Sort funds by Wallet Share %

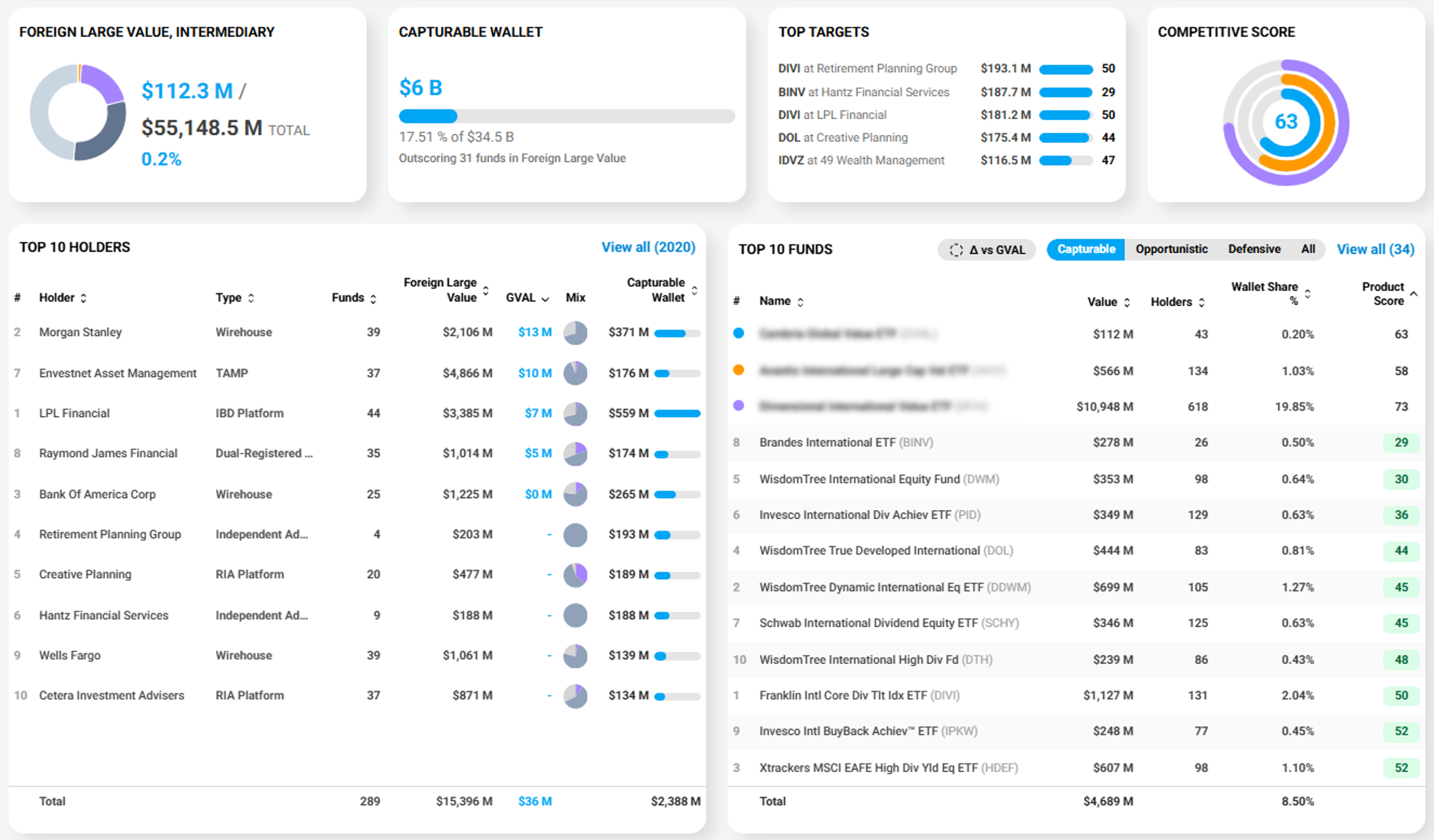[x=1307, y=294]
